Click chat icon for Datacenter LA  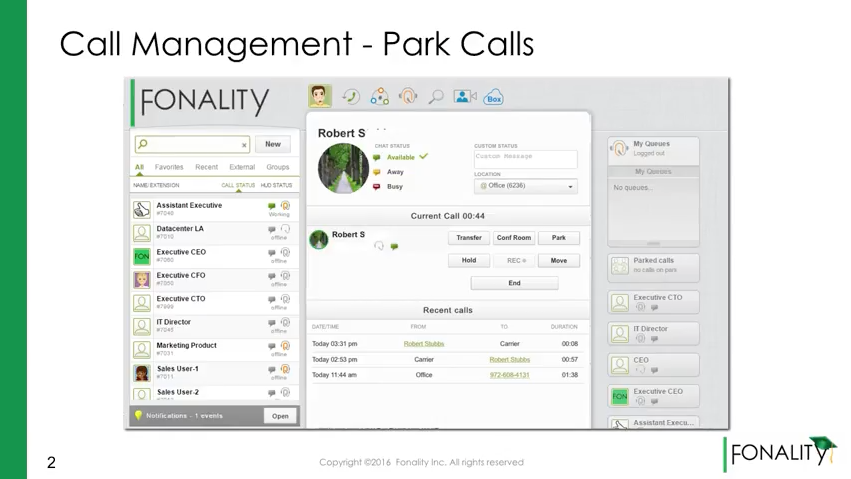click(x=271, y=229)
